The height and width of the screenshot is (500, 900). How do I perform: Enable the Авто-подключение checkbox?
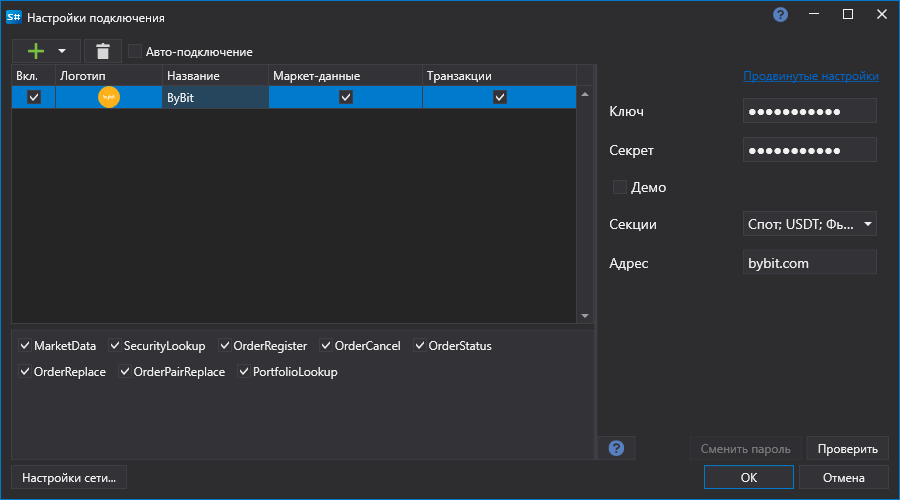[135, 51]
